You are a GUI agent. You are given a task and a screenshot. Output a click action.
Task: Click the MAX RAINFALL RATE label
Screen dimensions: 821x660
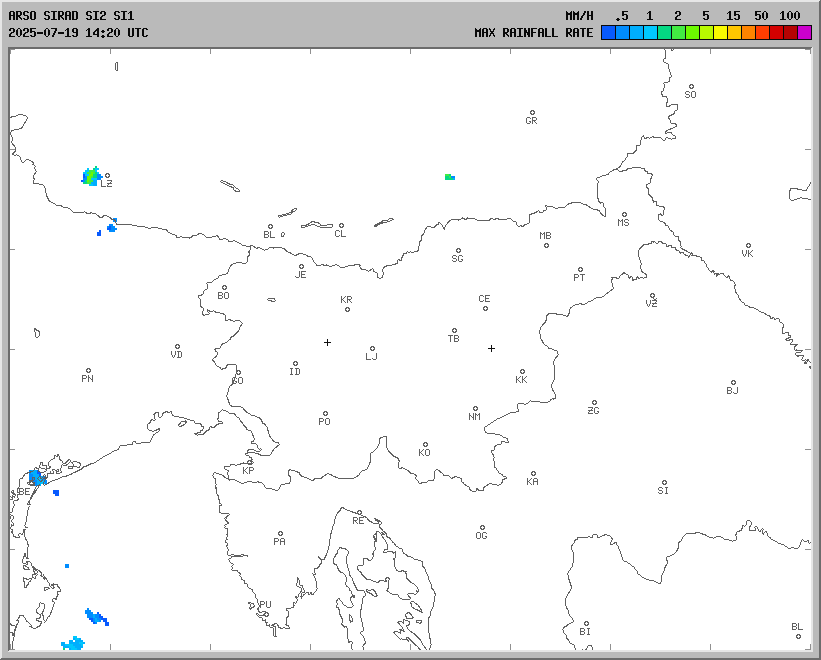point(533,32)
